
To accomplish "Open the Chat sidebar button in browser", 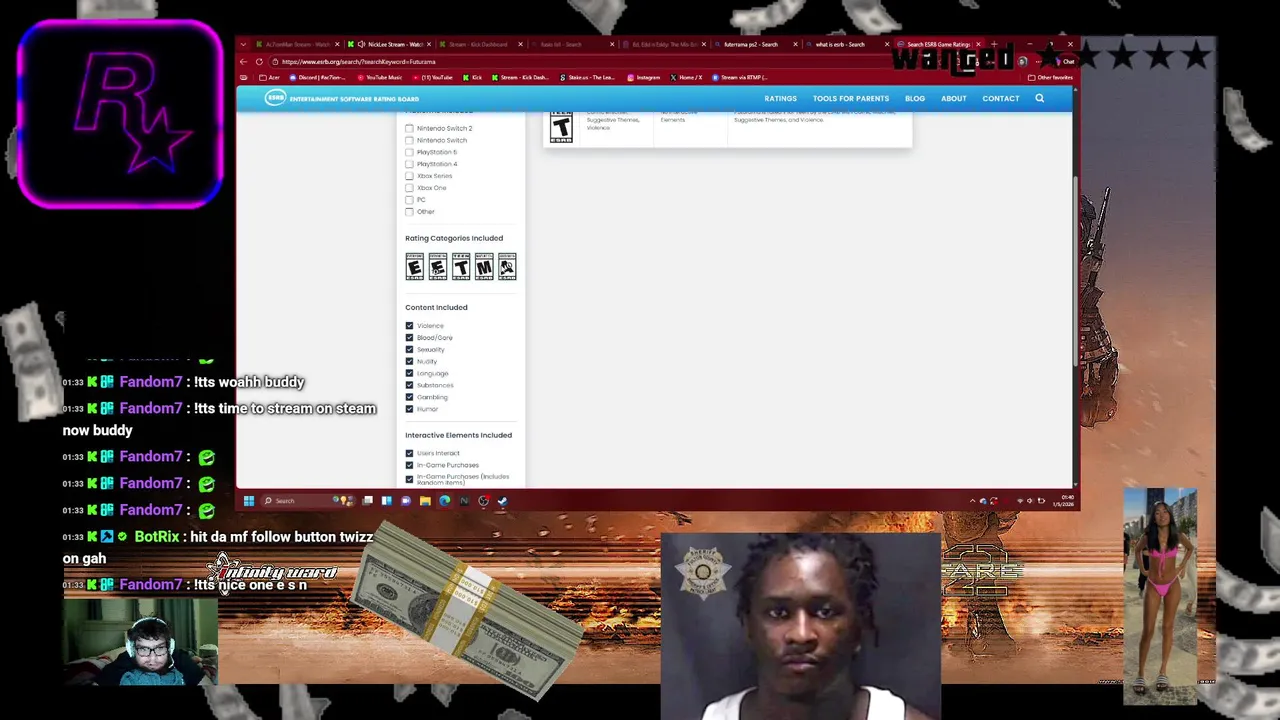I will pyautogui.click(x=1065, y=62).
